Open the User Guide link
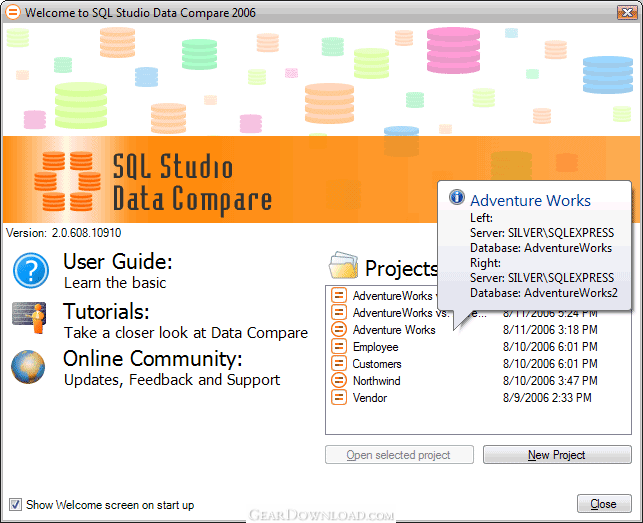The height and width of the screenshot is (523, 643). point(118,262)
